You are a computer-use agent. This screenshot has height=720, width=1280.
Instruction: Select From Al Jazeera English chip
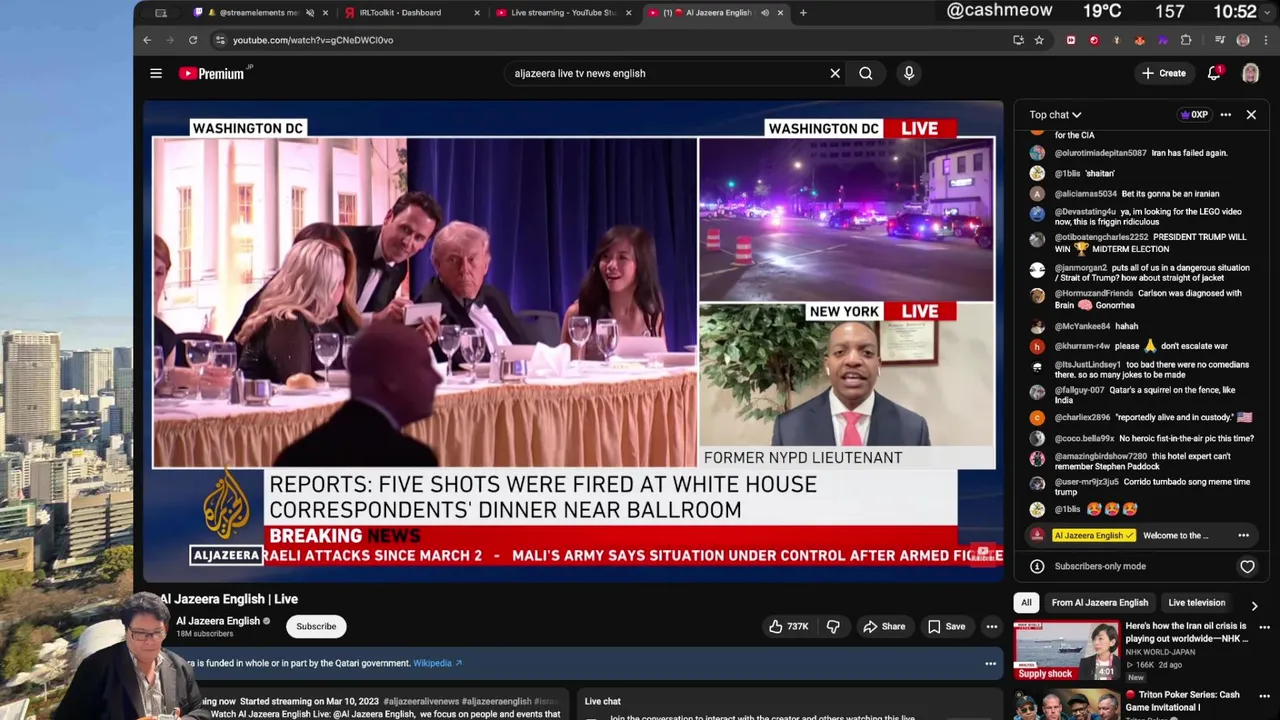[x=1099, y=603]
